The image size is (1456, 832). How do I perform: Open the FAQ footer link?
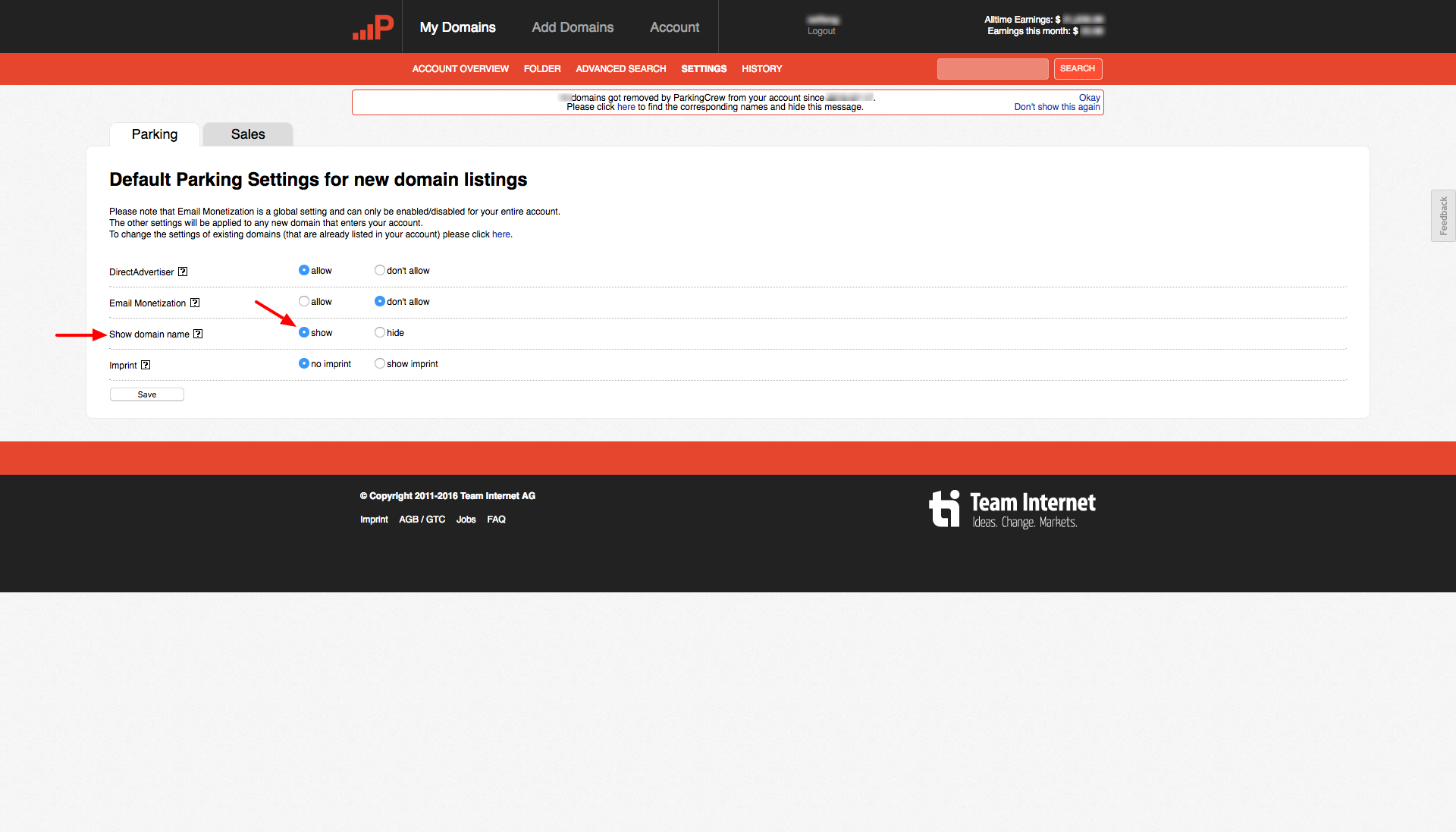496,520
